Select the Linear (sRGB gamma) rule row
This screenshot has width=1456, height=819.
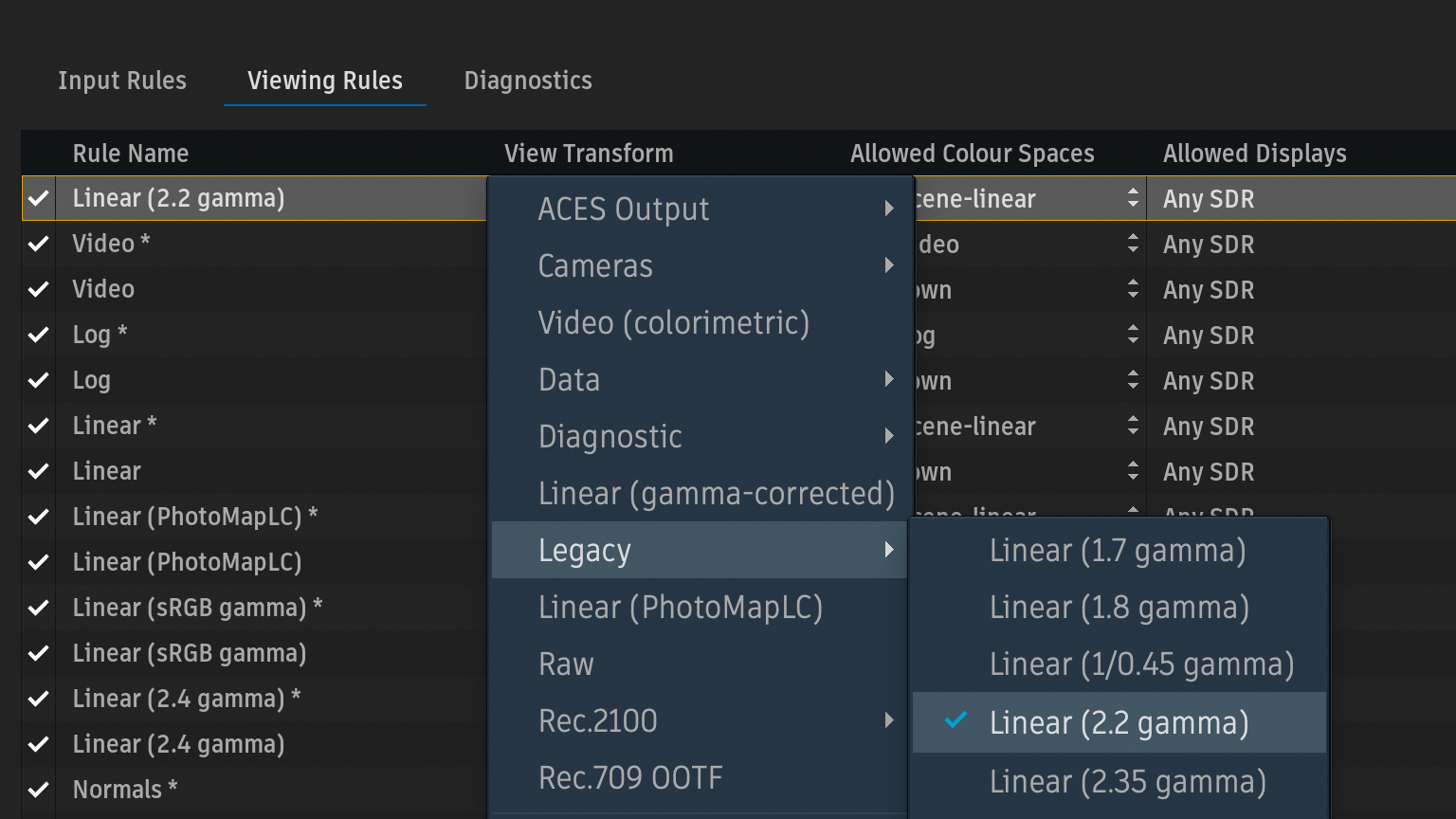click(x=190, y=653)
